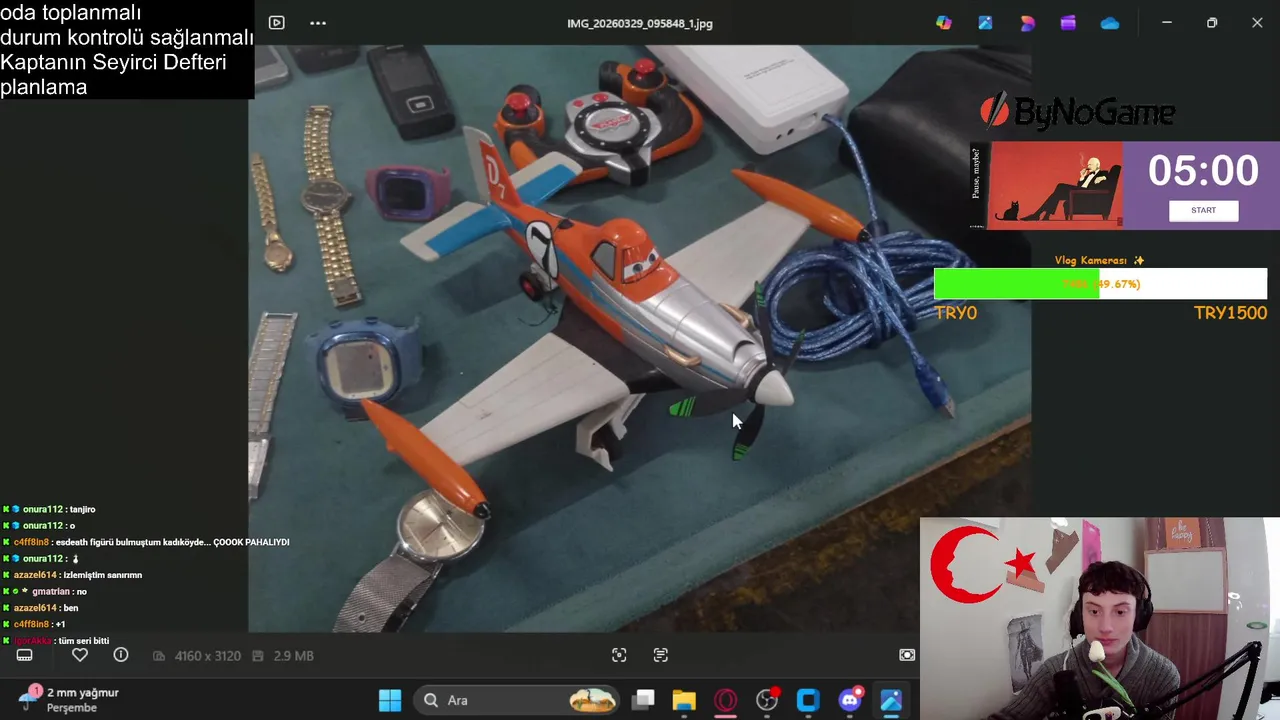The width and height of the screenshot is (1280, 720).
Task: Click the zoom-to-fit icon in bottom bar
Action: 619,655
